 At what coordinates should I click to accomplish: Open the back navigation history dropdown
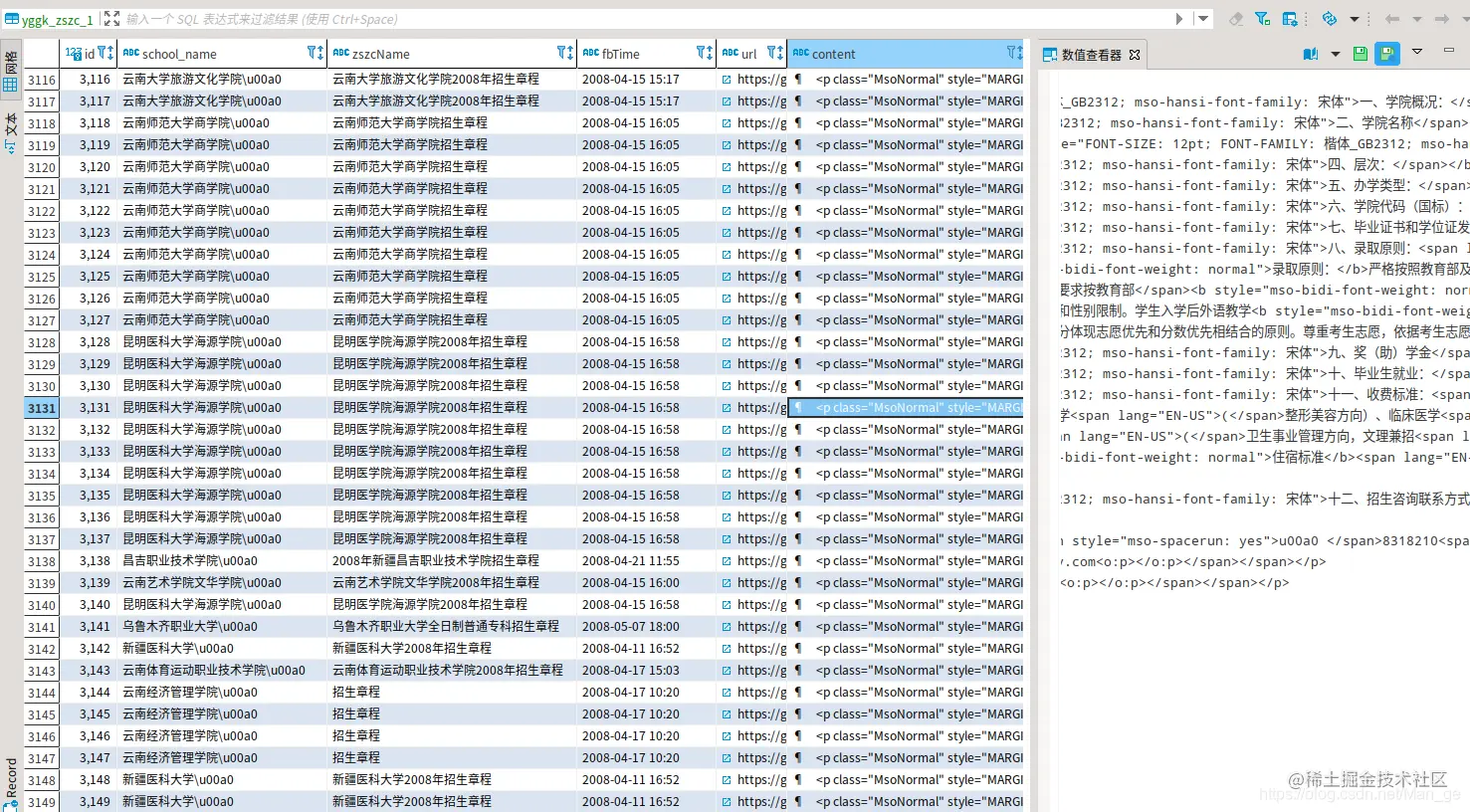1416,19
